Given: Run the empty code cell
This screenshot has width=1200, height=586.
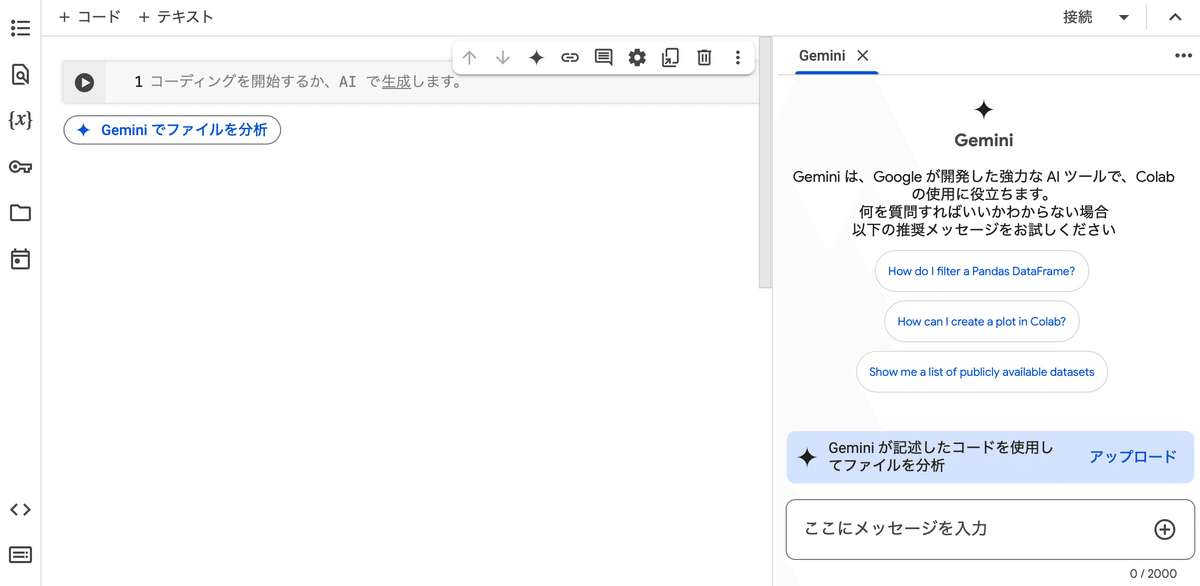Looking at the screenshot, I should pos(84,82).
